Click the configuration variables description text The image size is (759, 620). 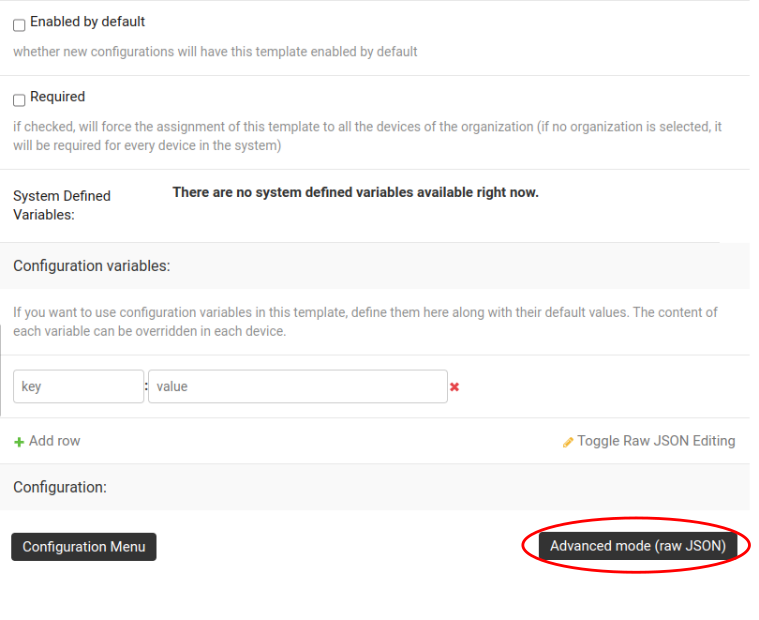coord(365,321)
